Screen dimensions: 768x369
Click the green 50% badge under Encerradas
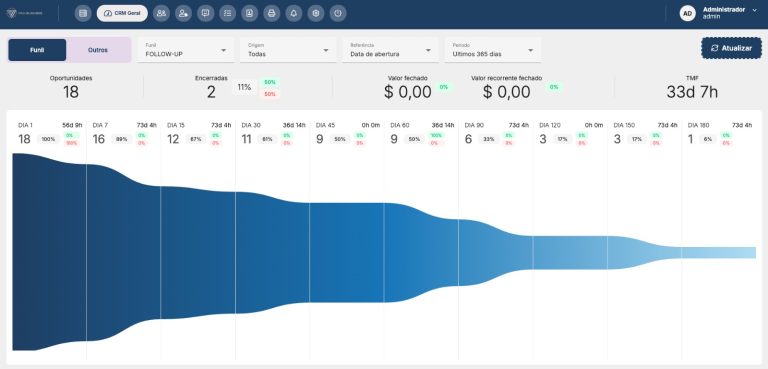[269, 82]
